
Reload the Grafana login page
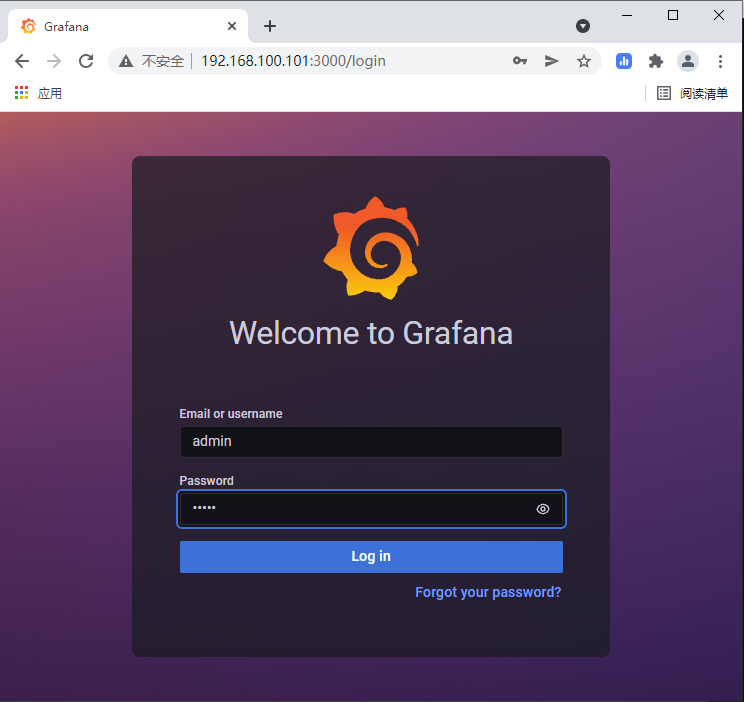click(x=86, y=61)
